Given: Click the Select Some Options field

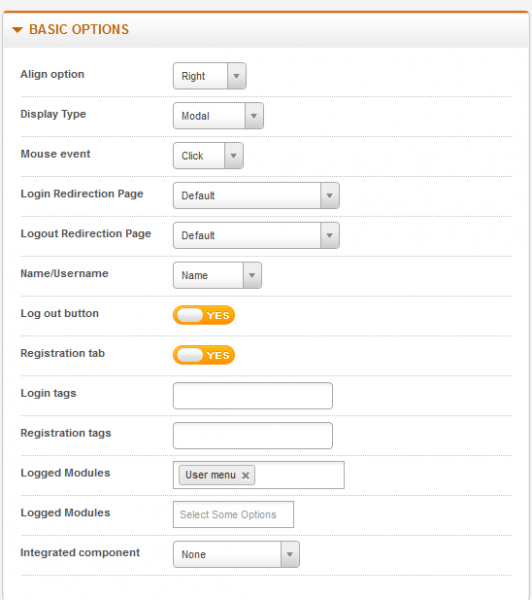Looking at the screenshot, I should tap(233, 515).
